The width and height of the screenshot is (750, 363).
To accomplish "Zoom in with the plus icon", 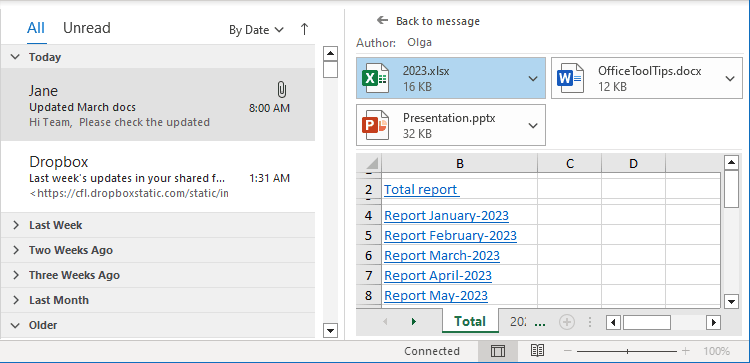I will pyautogui.click(x=685, y=351).
